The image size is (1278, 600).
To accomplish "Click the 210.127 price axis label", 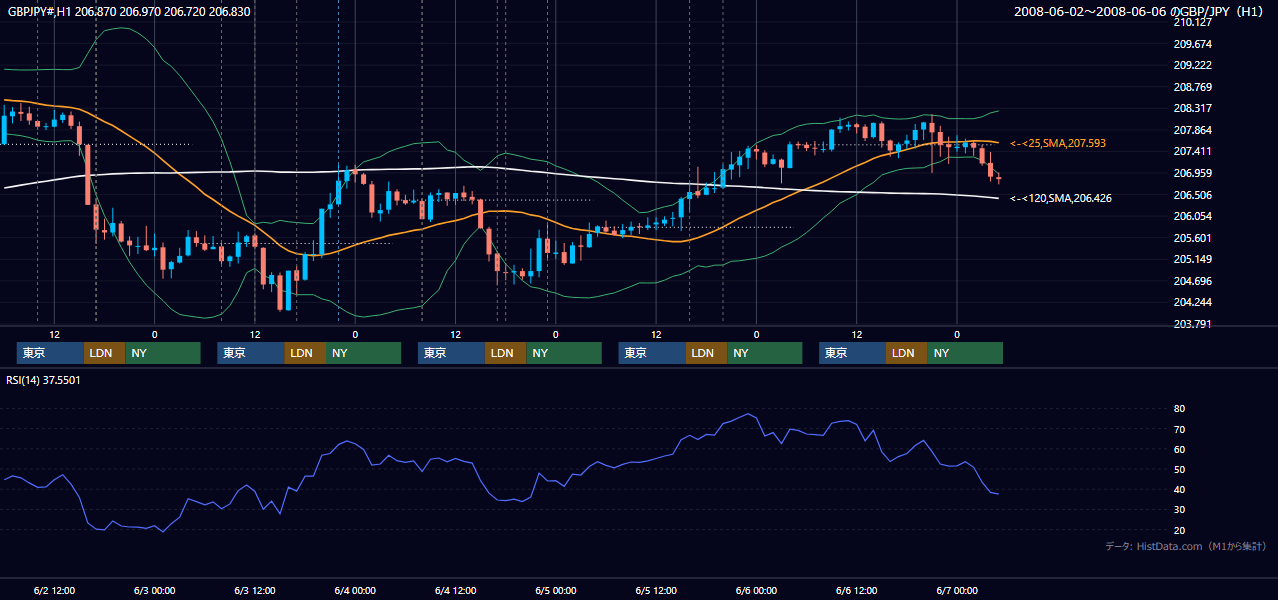I will click(1192, 22).
